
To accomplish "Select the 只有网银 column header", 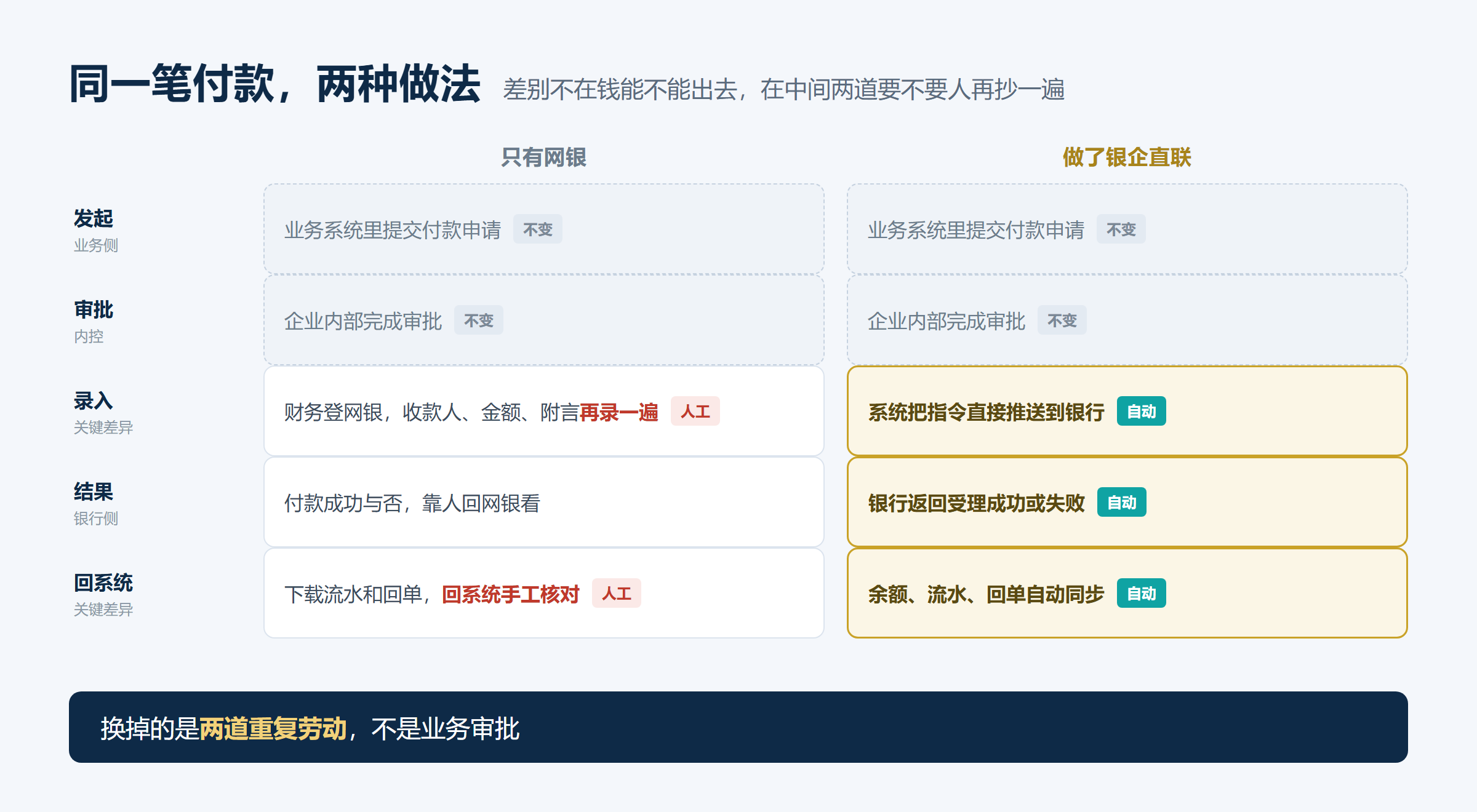I will [x=544, y=157].
